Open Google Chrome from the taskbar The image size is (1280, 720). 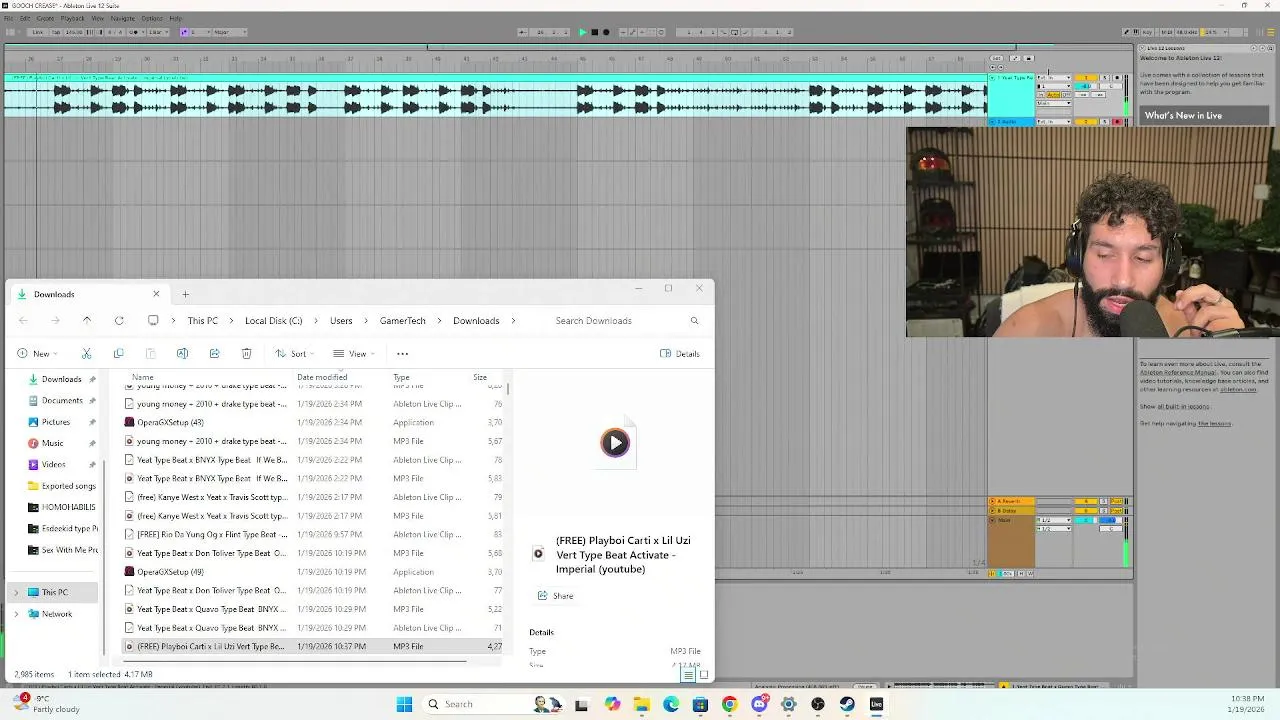coord(729,704)
